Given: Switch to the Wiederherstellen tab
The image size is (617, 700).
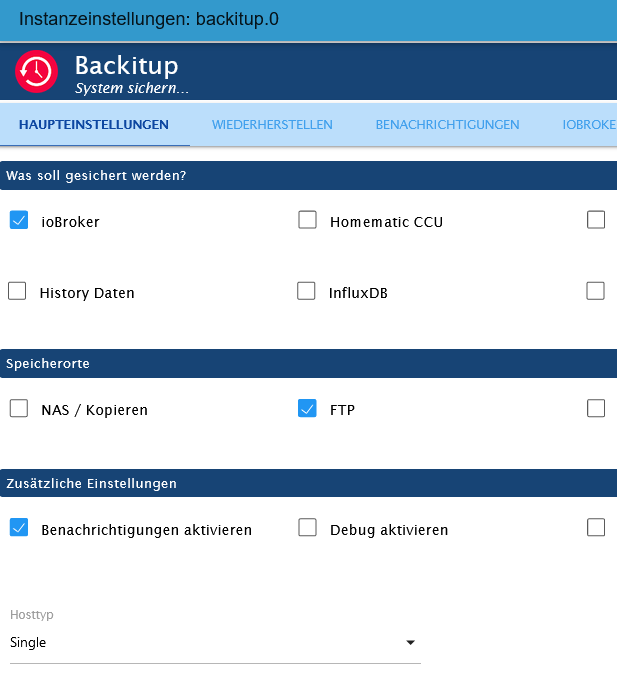Looking at the screenshot, I should 272,125.
